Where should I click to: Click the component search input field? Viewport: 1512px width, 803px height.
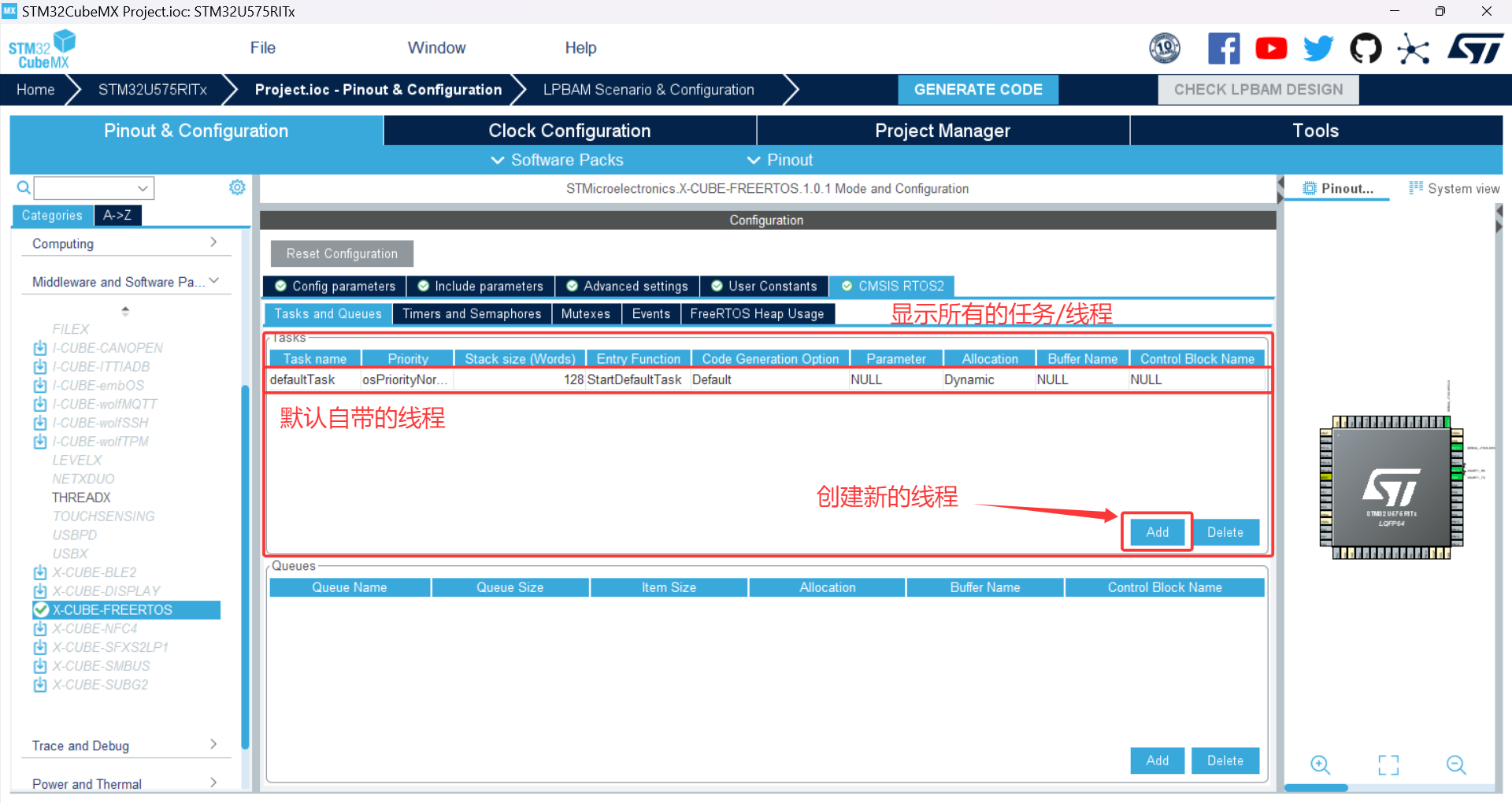pos(85,188)
